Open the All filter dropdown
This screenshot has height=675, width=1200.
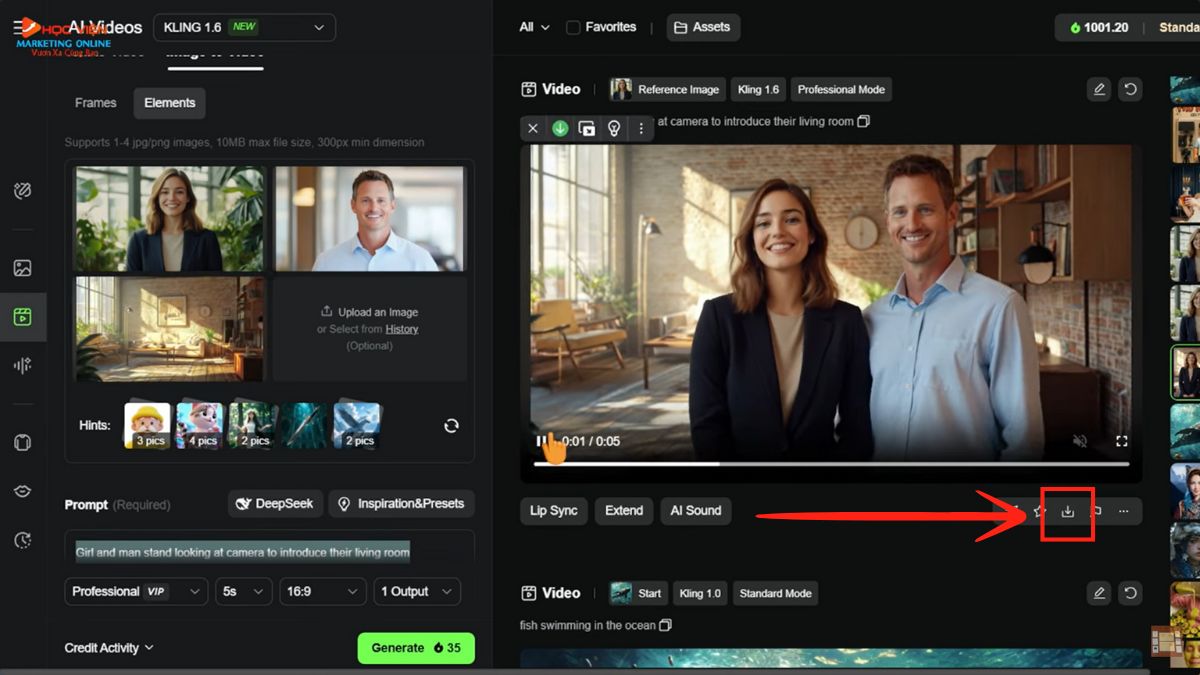click(534, 27)
